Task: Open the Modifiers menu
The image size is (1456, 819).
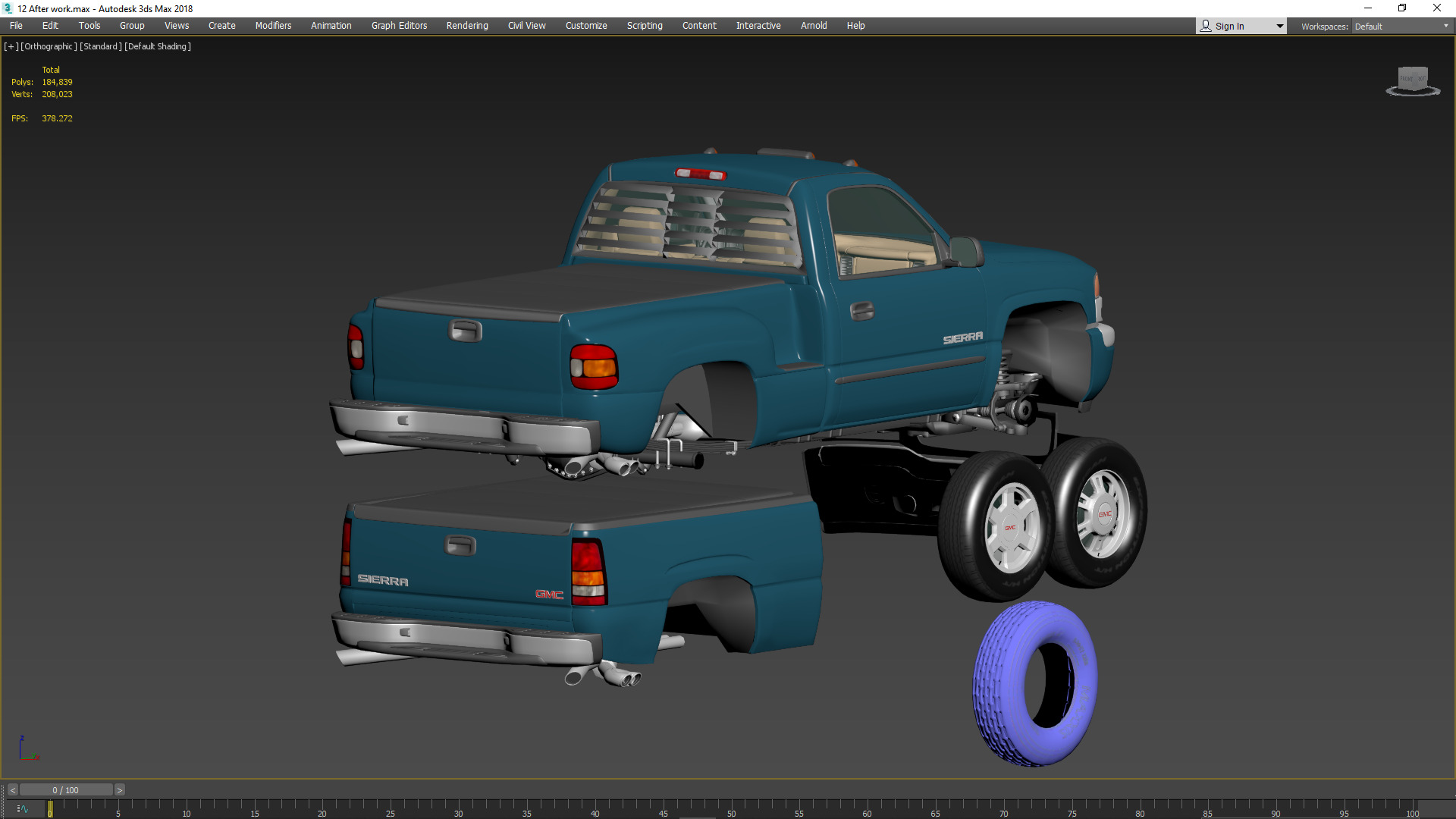Action: pos(273,26)
